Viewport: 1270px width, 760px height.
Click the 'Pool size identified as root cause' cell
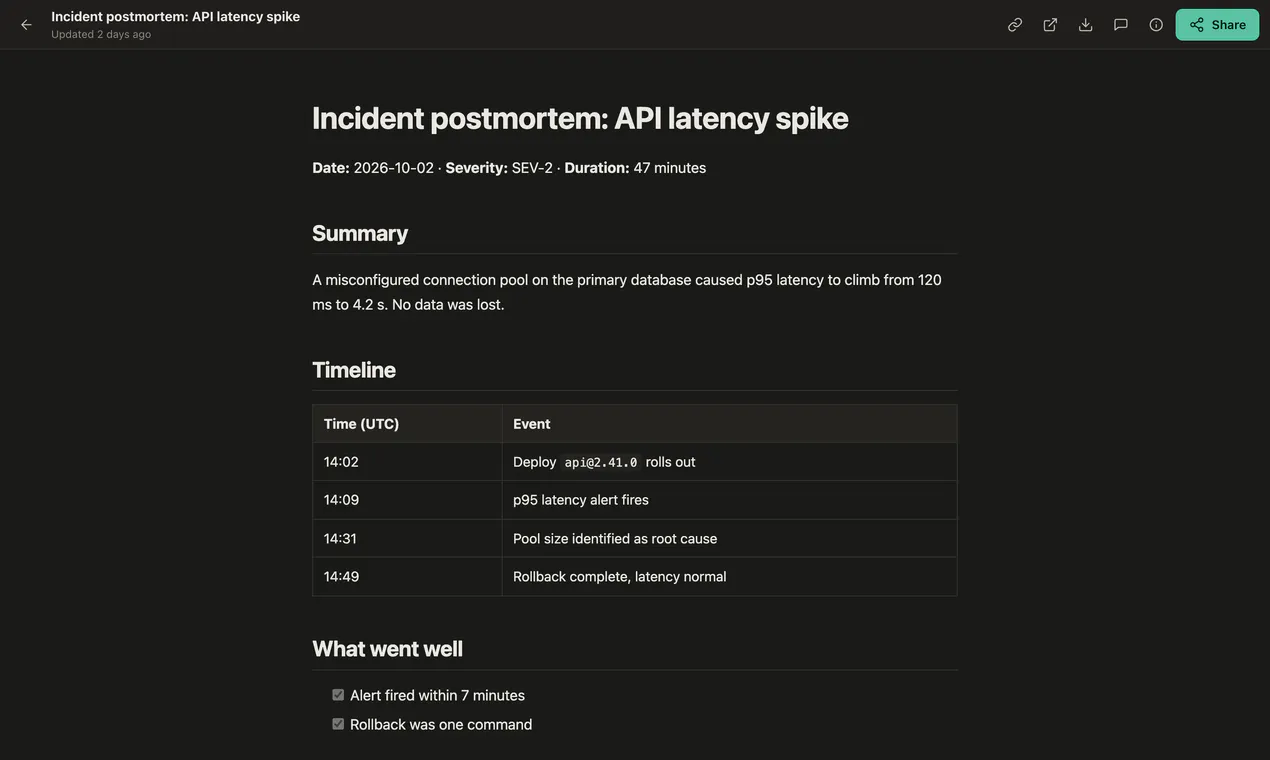click(730, 539)
